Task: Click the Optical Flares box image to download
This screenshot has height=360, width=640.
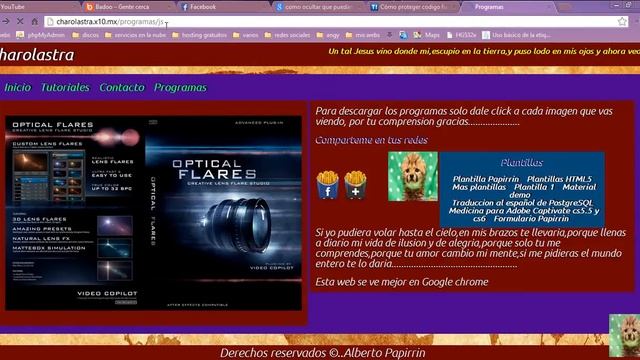Action: coord(153,213)
